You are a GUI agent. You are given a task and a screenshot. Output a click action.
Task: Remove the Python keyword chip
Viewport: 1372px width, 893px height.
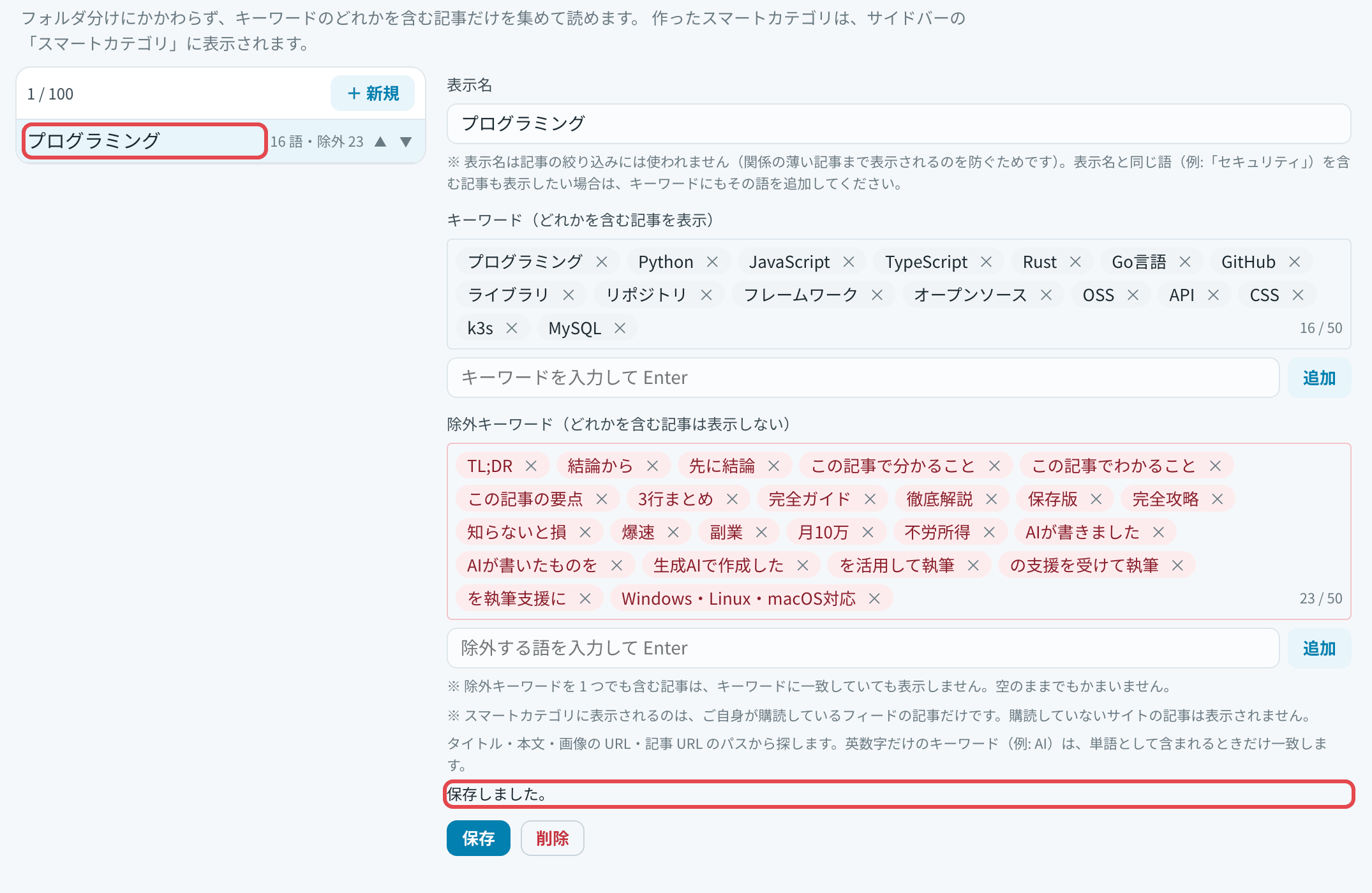click(x=712, y=262)
